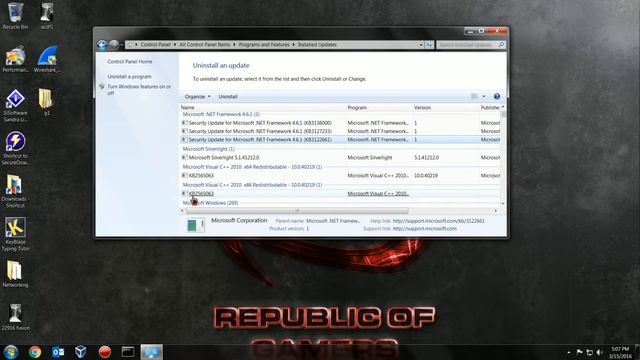The image size is (640, 360).
Task: Select Security Update KB3136000 row
Action: 341,123
